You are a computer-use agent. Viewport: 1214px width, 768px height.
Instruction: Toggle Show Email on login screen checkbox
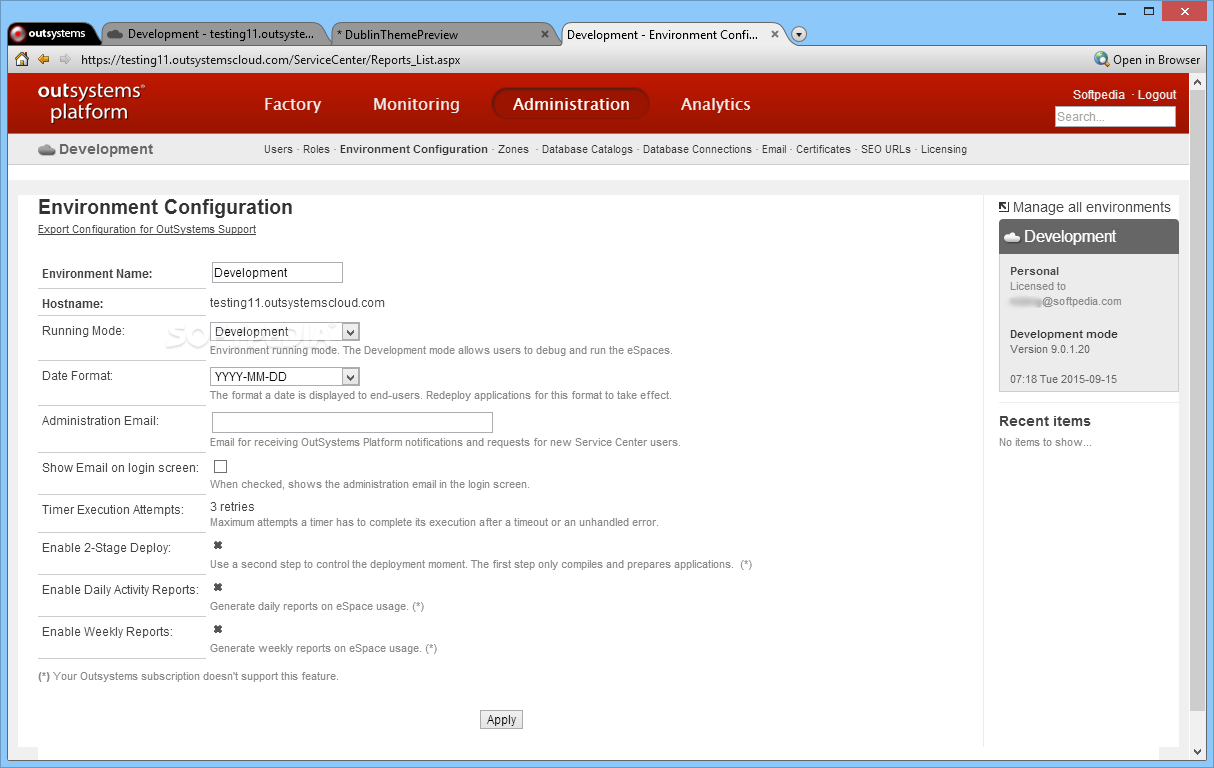pyautogui.click(x=221, y=466)
